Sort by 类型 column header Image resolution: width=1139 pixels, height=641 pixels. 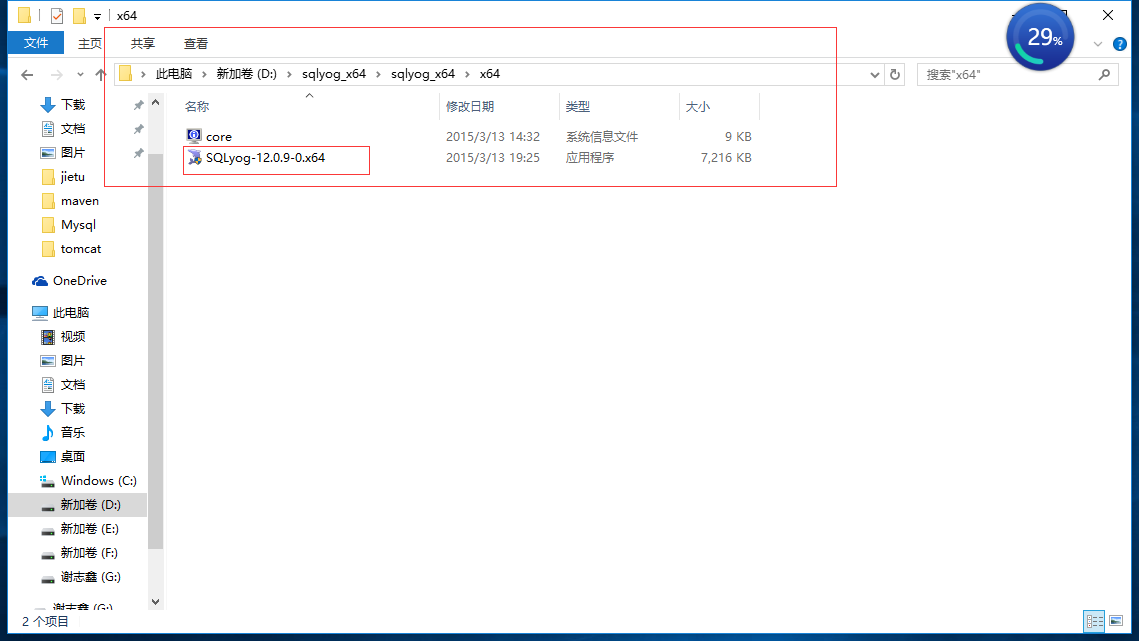[578, 107]
